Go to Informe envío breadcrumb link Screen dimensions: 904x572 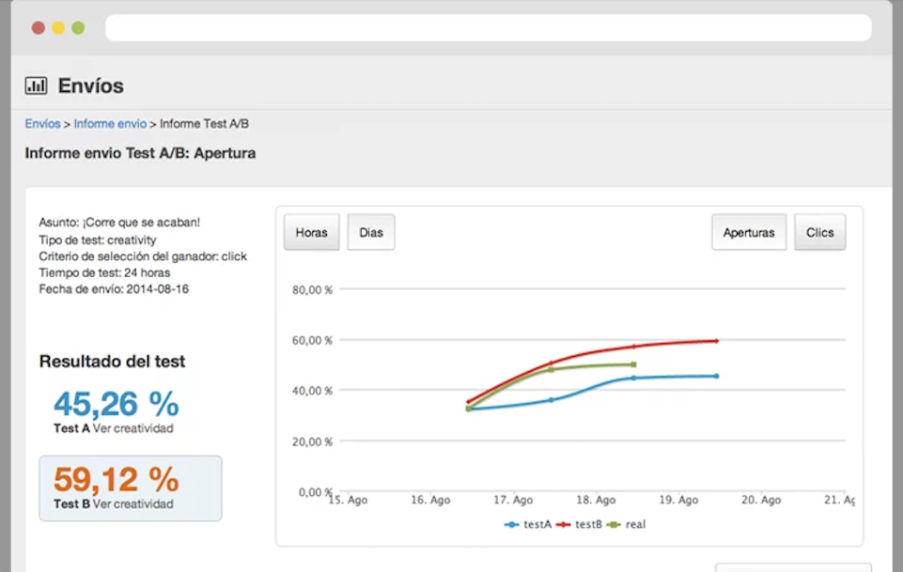(x=110, y=124)
